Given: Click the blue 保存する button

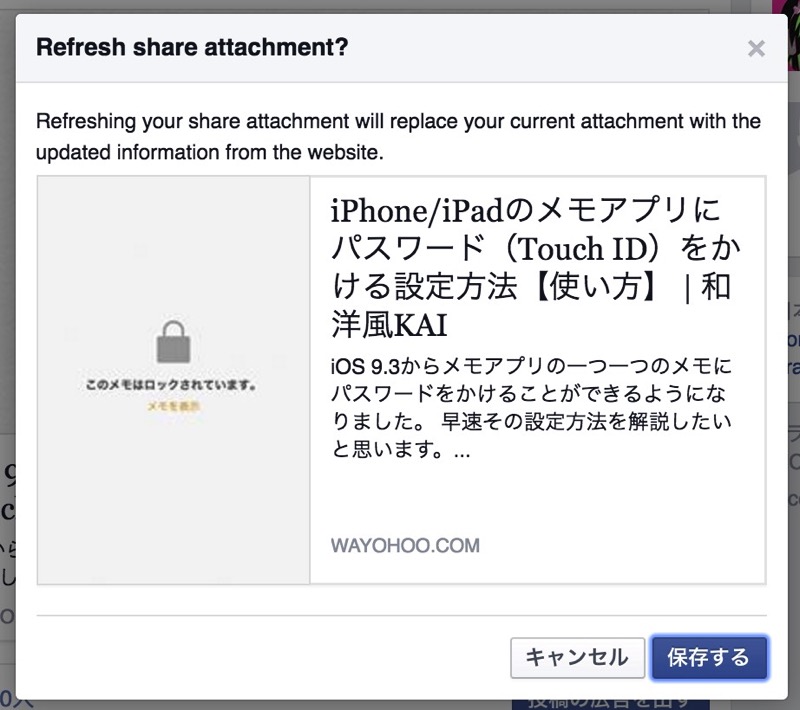Looking at the screenshot, I should pos(709,657).
